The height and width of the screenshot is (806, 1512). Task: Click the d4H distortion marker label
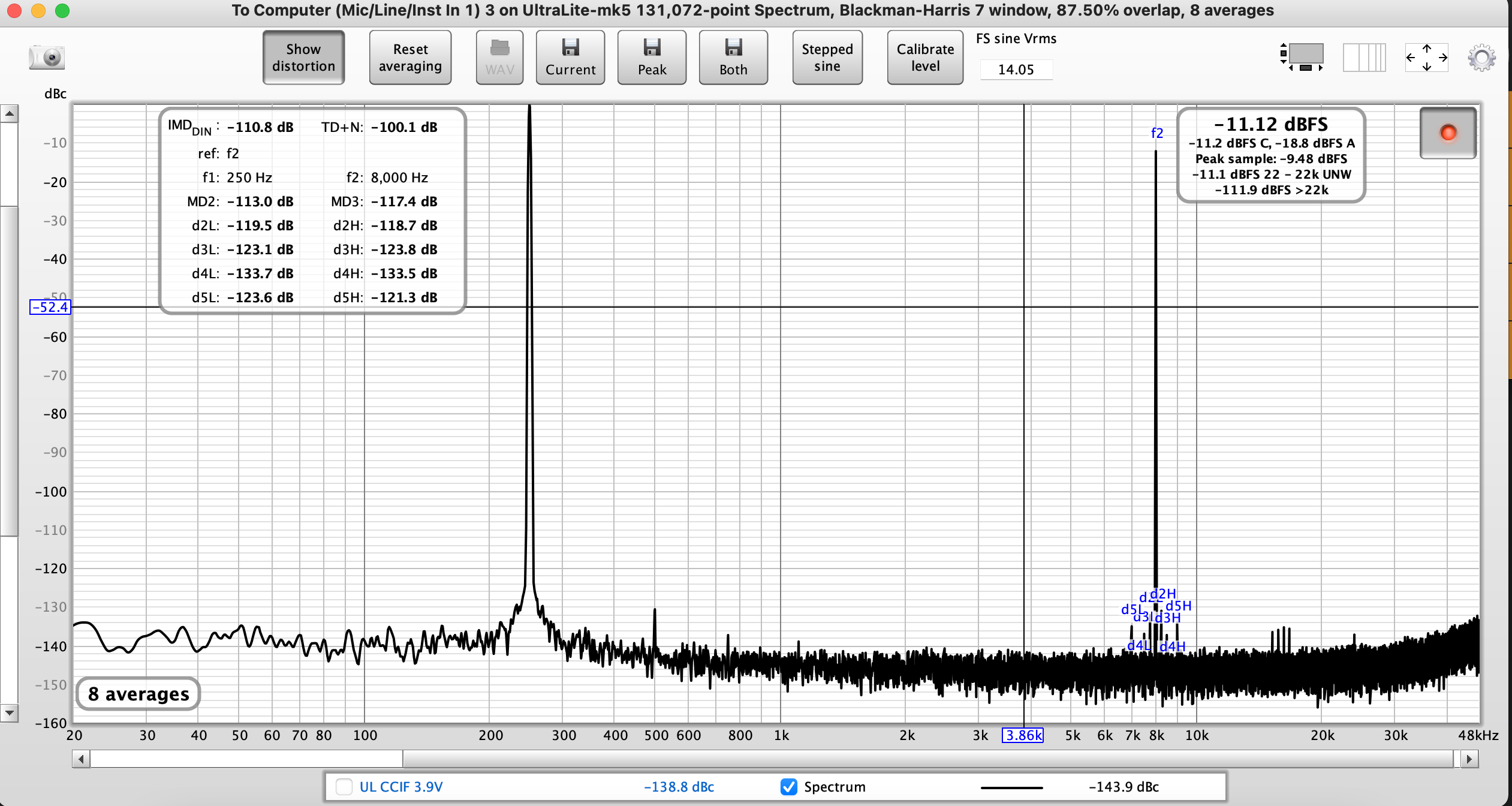click(x=1173, y=646)
